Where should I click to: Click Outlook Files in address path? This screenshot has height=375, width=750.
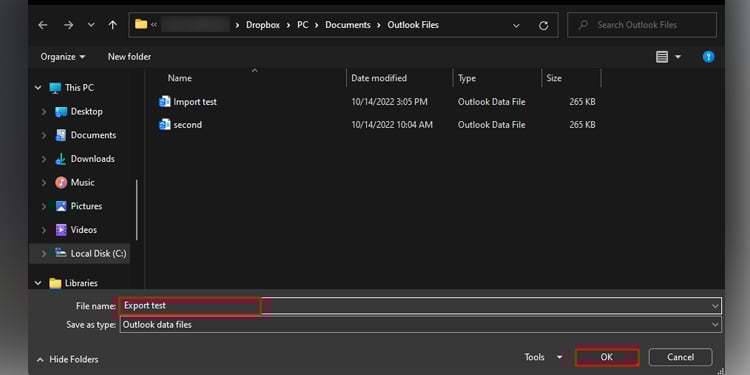tap(413, 25)
